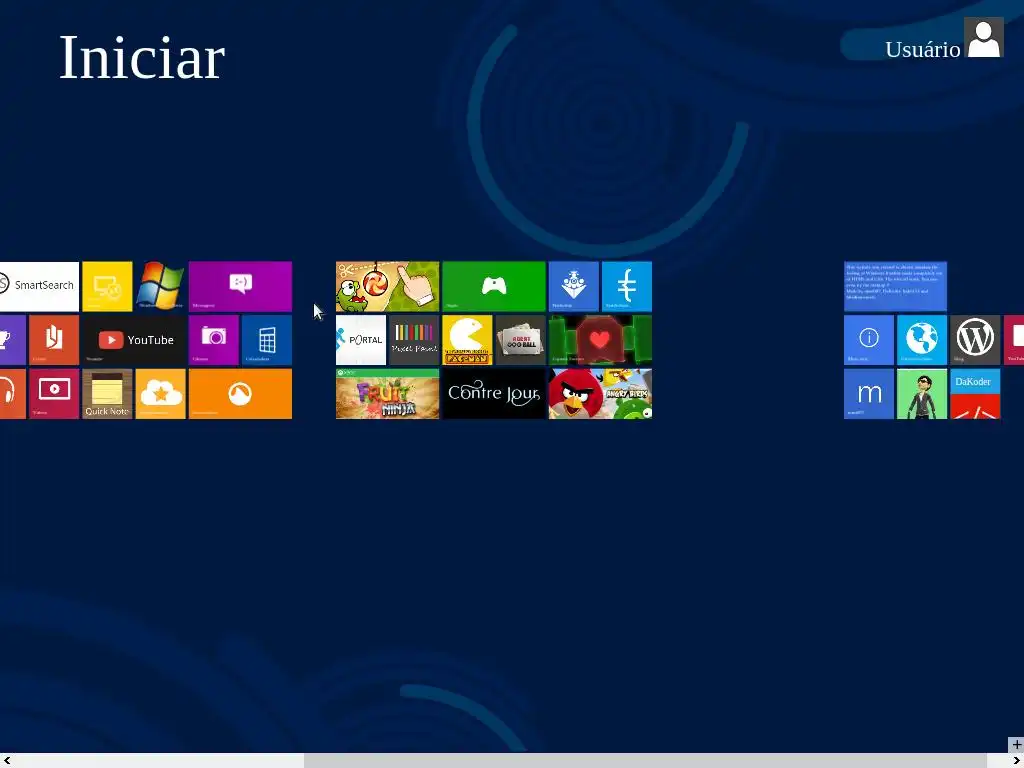Image resolution: width=1024 pixels, height=768 pixels.
Task: Click the horizontal scrollbar left arrow
Action: (7, 760)
